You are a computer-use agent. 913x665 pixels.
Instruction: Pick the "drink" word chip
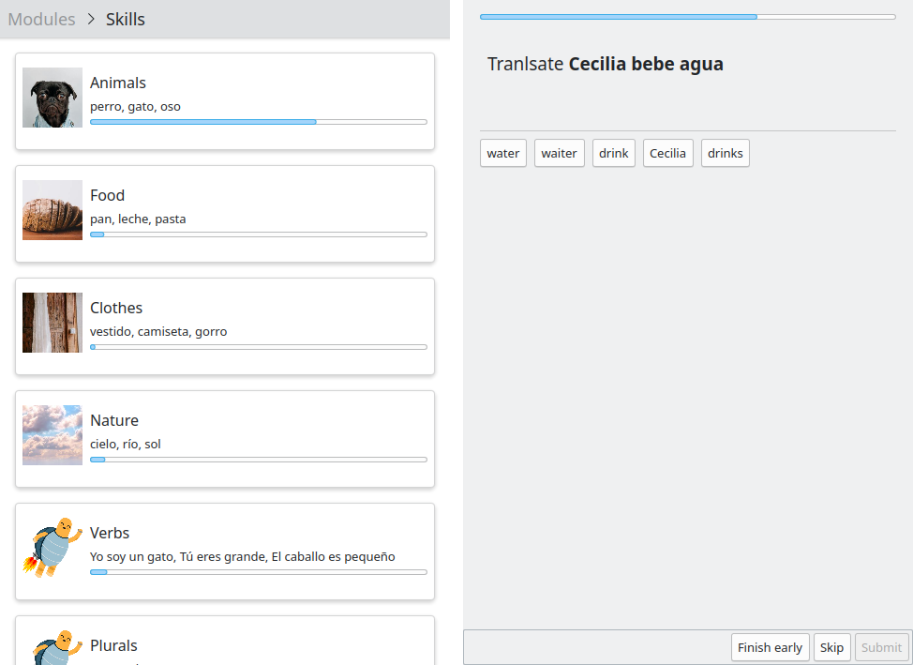614,153
